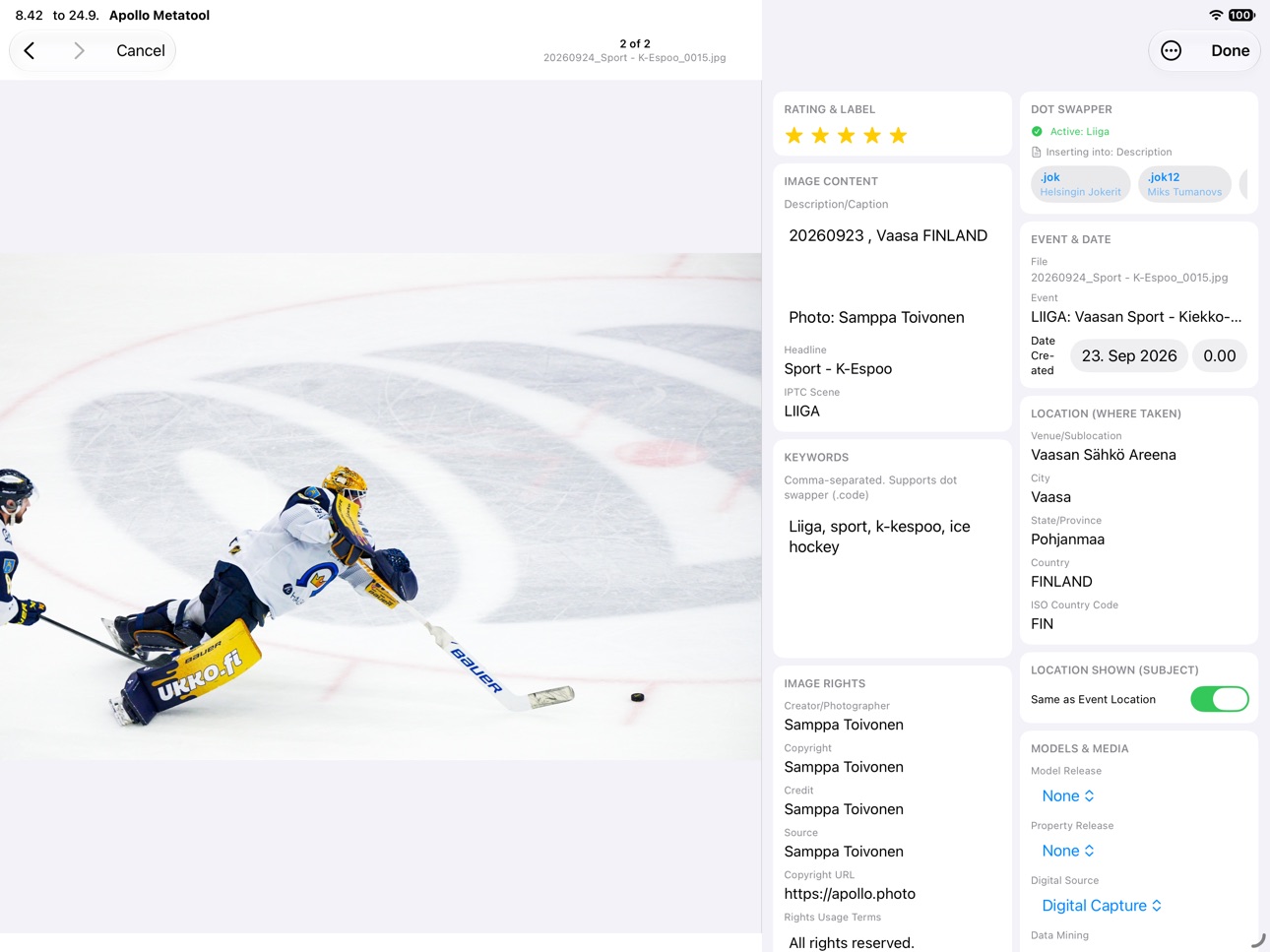
Task: Click the DOT SWAPPER section heading
Action: [1071, 109]
